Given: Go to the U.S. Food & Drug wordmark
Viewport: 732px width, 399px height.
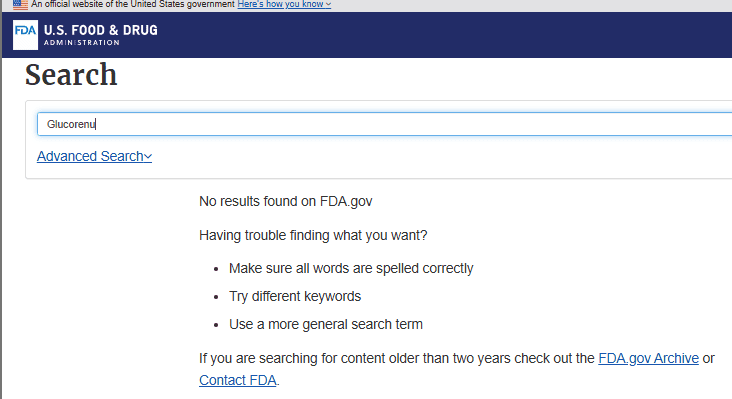Looking at the screenshot, I should [x=101, y=30].
